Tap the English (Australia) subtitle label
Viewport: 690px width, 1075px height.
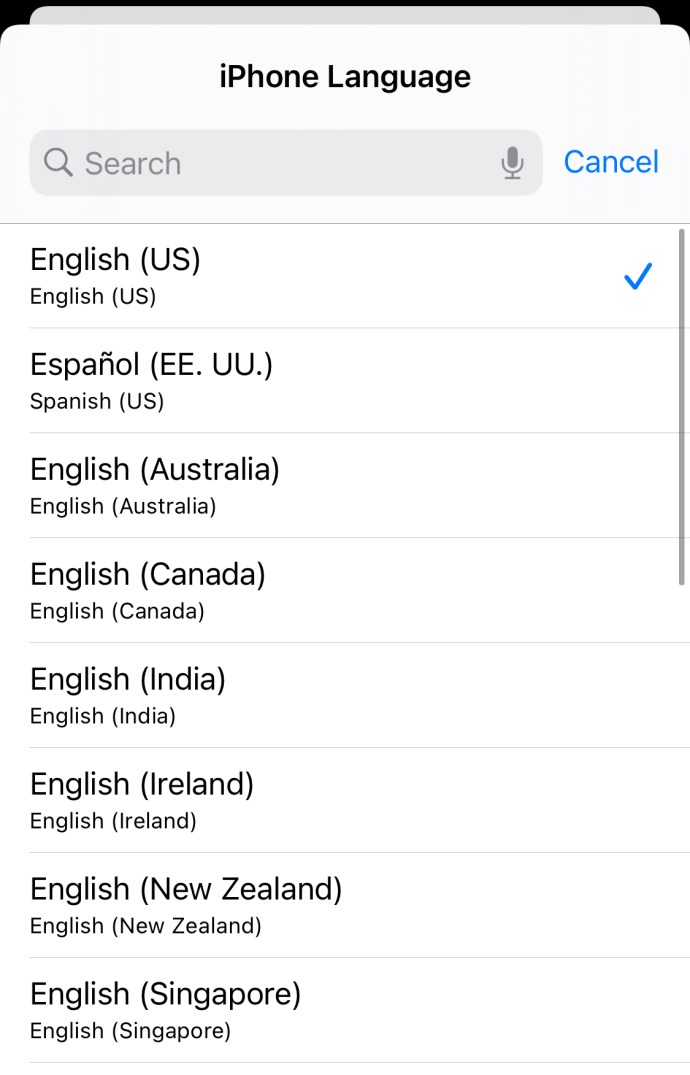[123, 507]
